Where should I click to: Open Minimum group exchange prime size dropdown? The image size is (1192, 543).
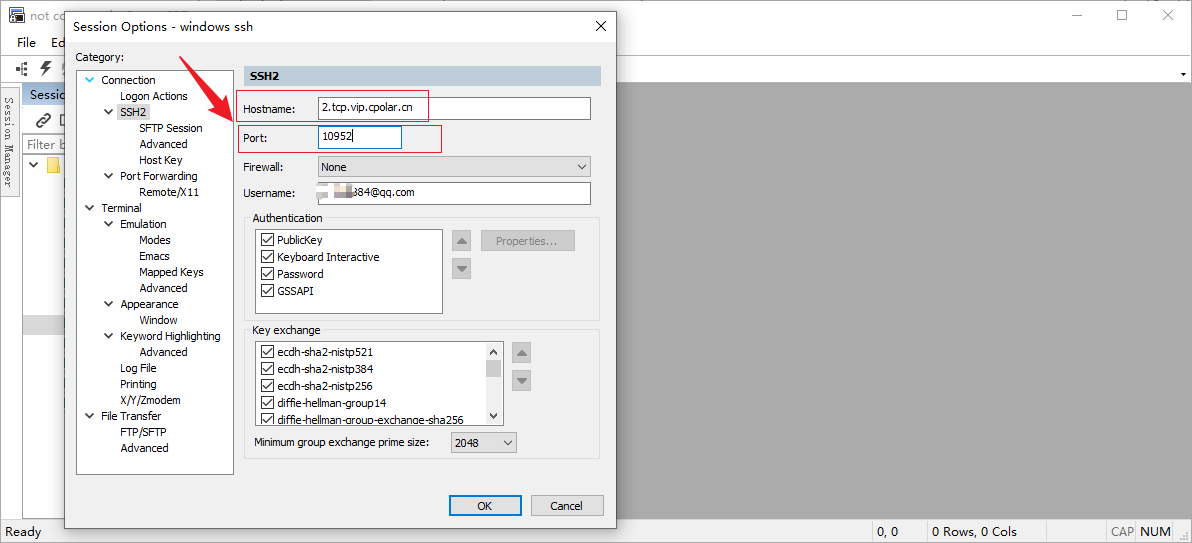pos(483,443)
